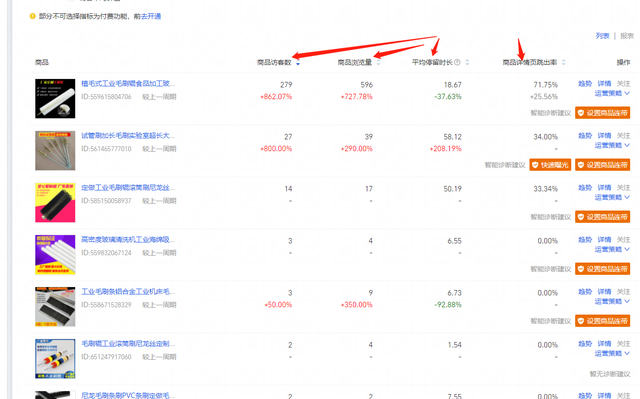Expand 运营策略 for the 34.00% bounce-rate row
Viewport: 640px width, 399px height.
(x=612, y=145)
